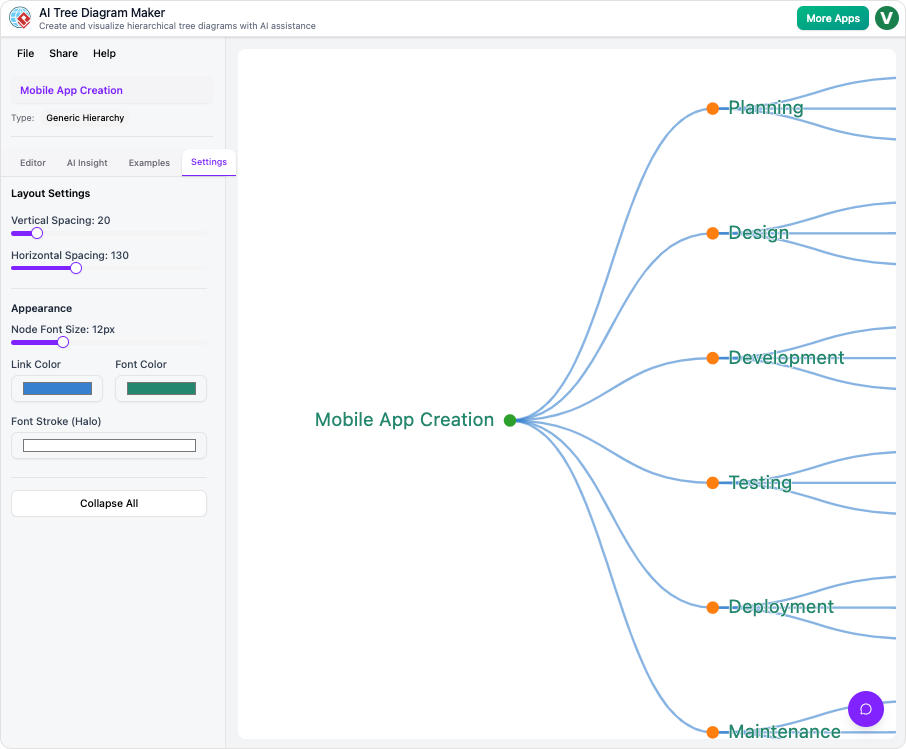Open the Link Color swatch picker
The height and width of the screenshot is (749, 906).
tap(56, 388)
